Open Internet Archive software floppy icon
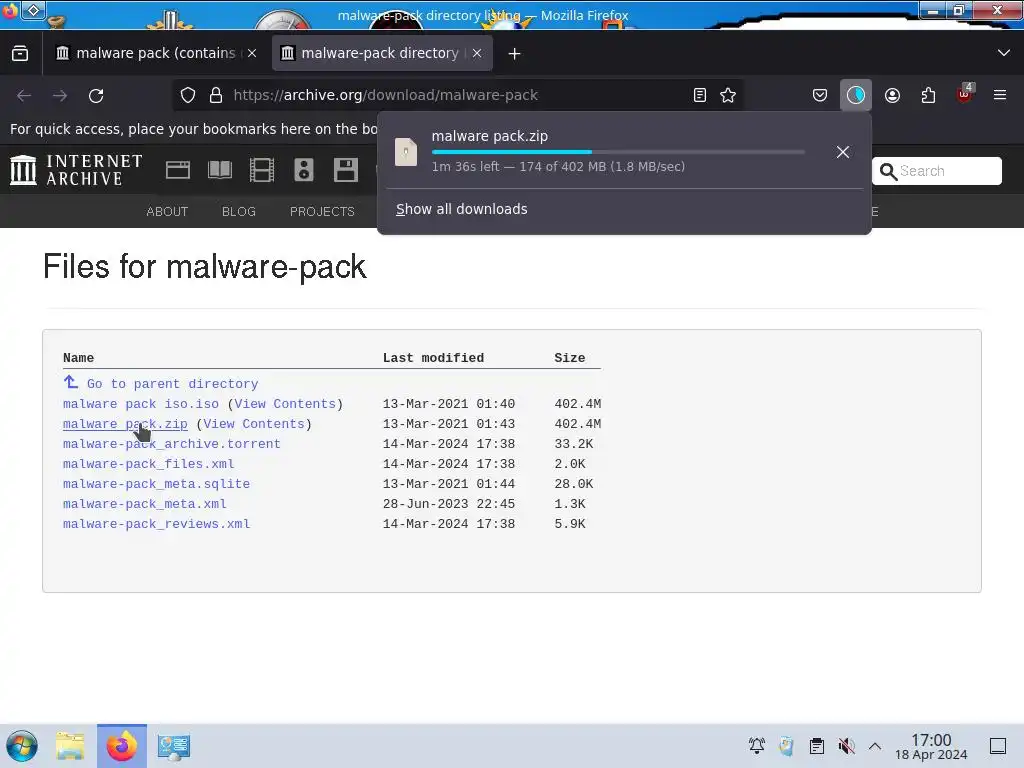This screenshot has height=768, width=1024. (345, 170)
